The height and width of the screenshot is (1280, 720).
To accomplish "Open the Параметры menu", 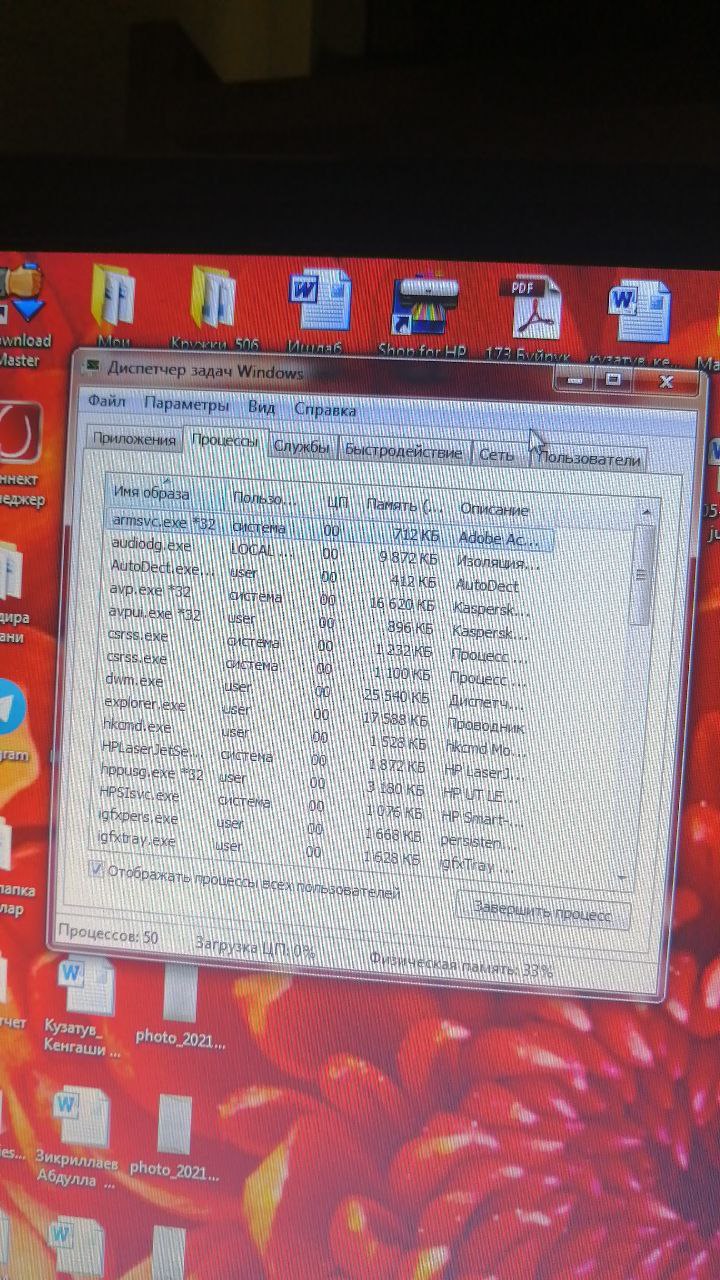I will tap(186, 405).
